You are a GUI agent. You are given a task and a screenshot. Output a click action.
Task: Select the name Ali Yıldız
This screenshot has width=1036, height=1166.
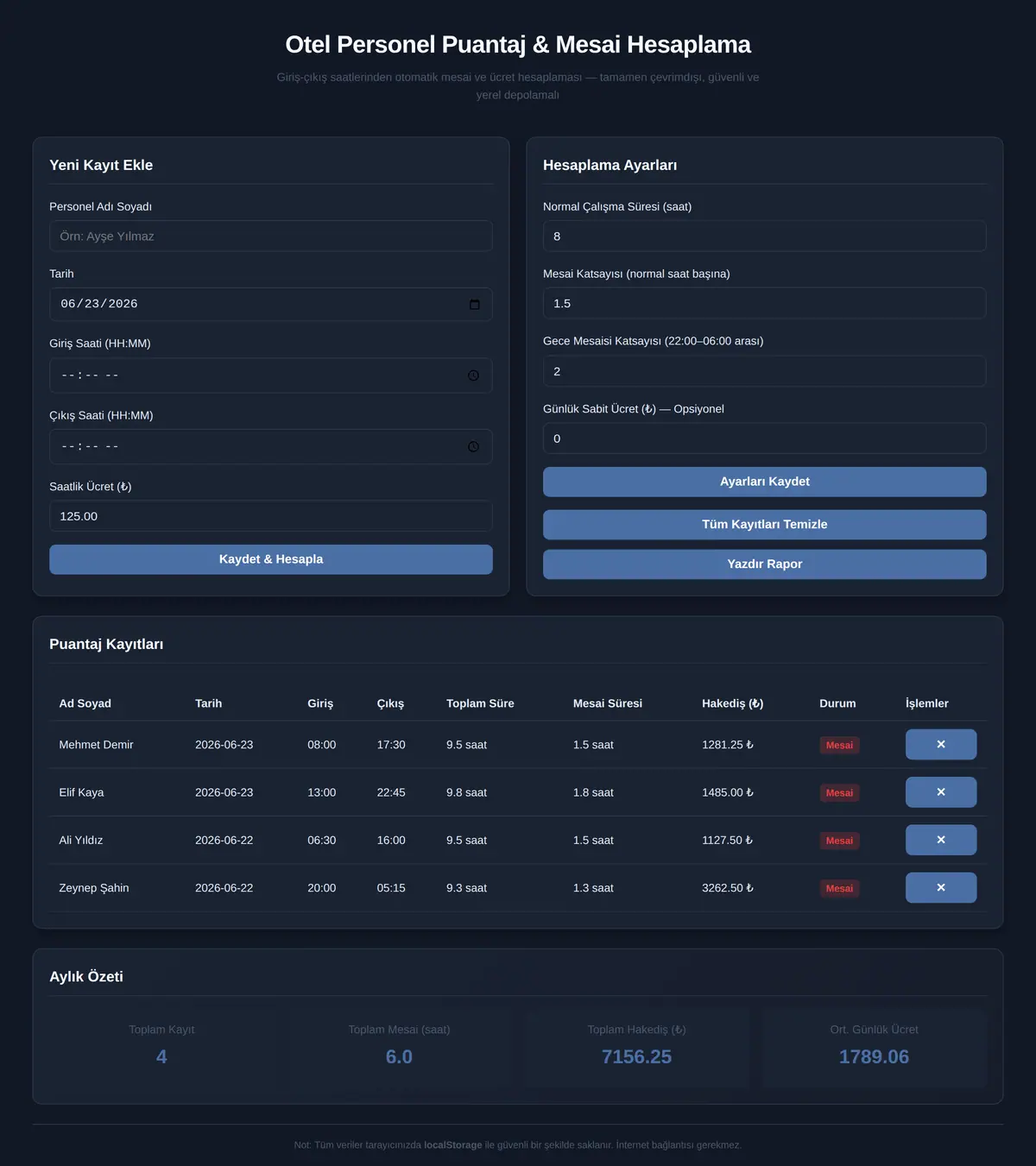pyautogui.click(x=81, y=840)
